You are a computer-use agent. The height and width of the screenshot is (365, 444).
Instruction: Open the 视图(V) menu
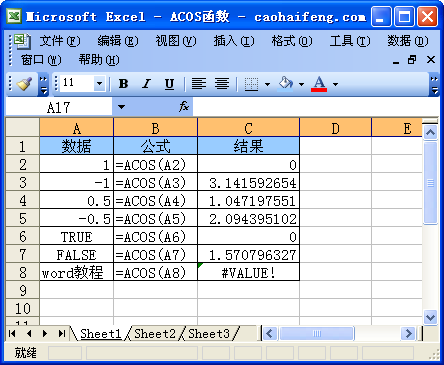(176, 41)
